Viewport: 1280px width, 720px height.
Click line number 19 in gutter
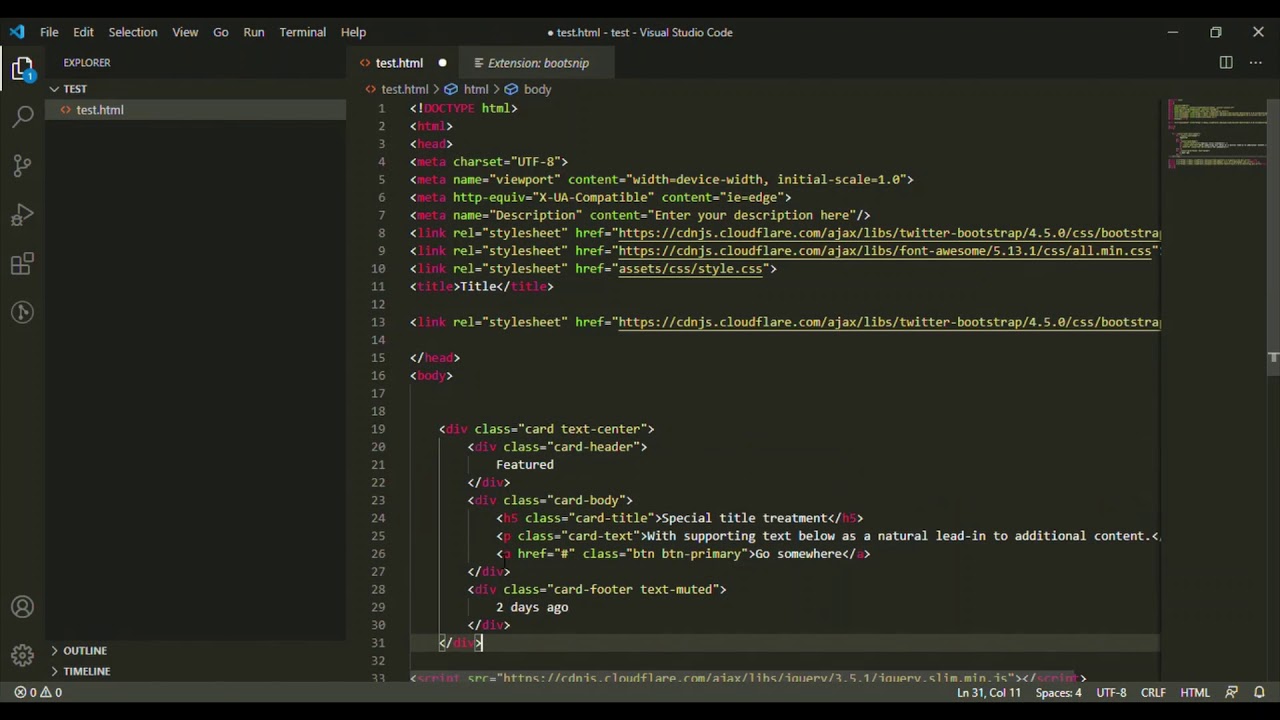(x=378, y=429)
